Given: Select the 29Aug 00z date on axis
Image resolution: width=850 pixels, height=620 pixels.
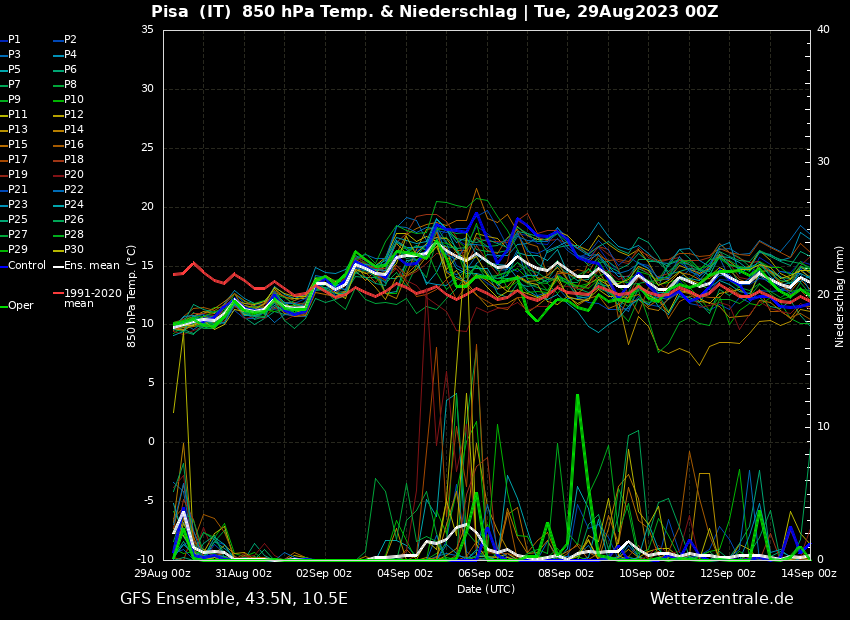Looking at the screenshot, I should tap(163, 574).
